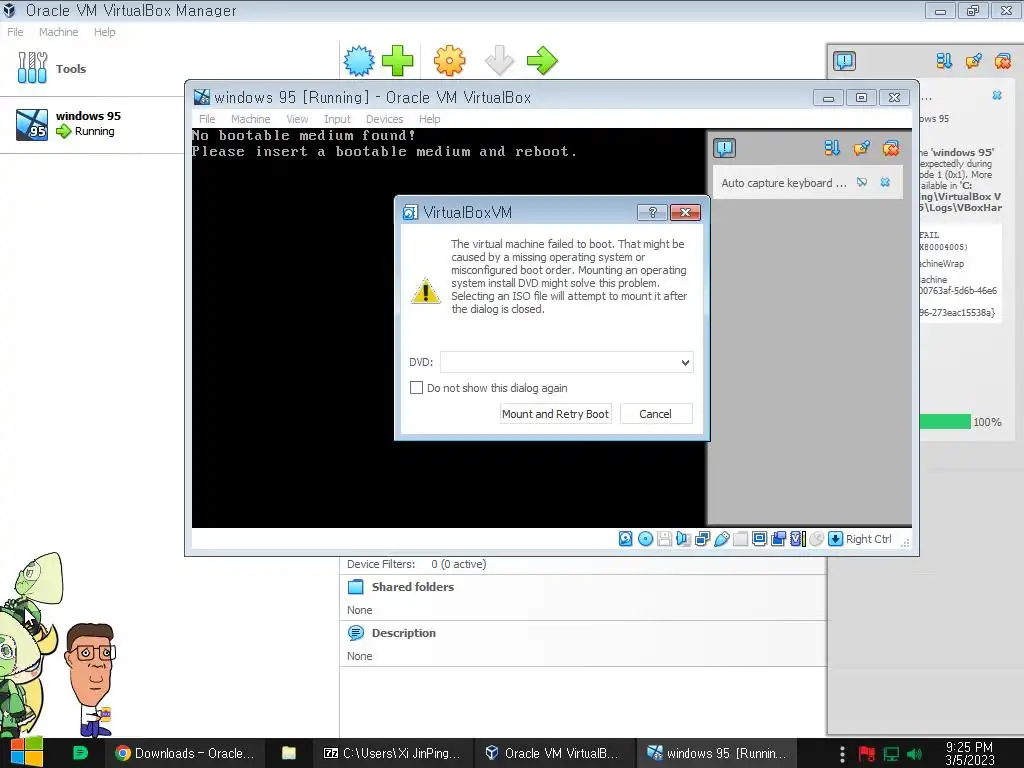Click the optical disc status bar indicator
The width and height of the screenshot is (1024, 768).
click(645, 539)
